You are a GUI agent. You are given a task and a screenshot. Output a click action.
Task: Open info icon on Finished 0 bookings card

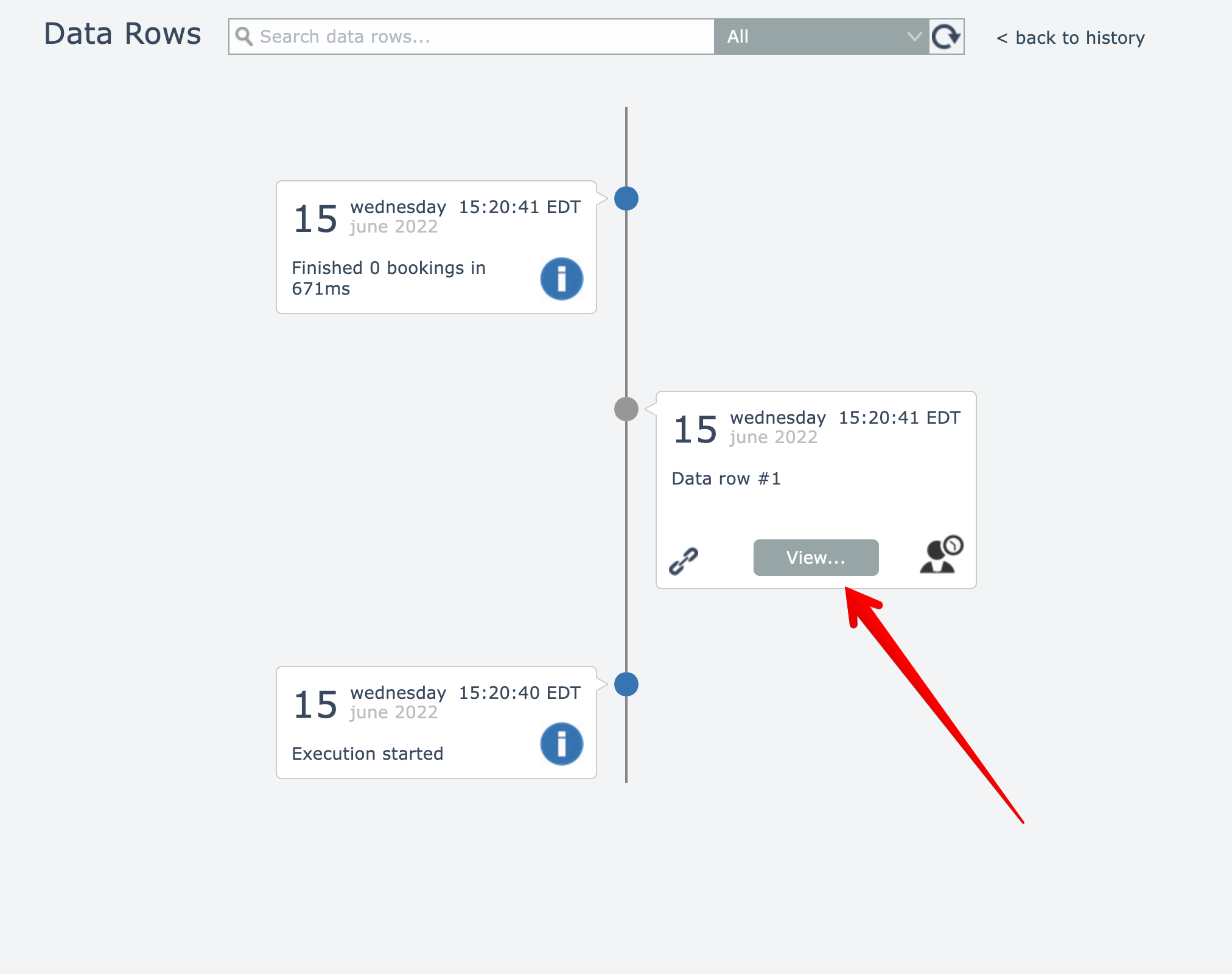click(x=561, y=279)
